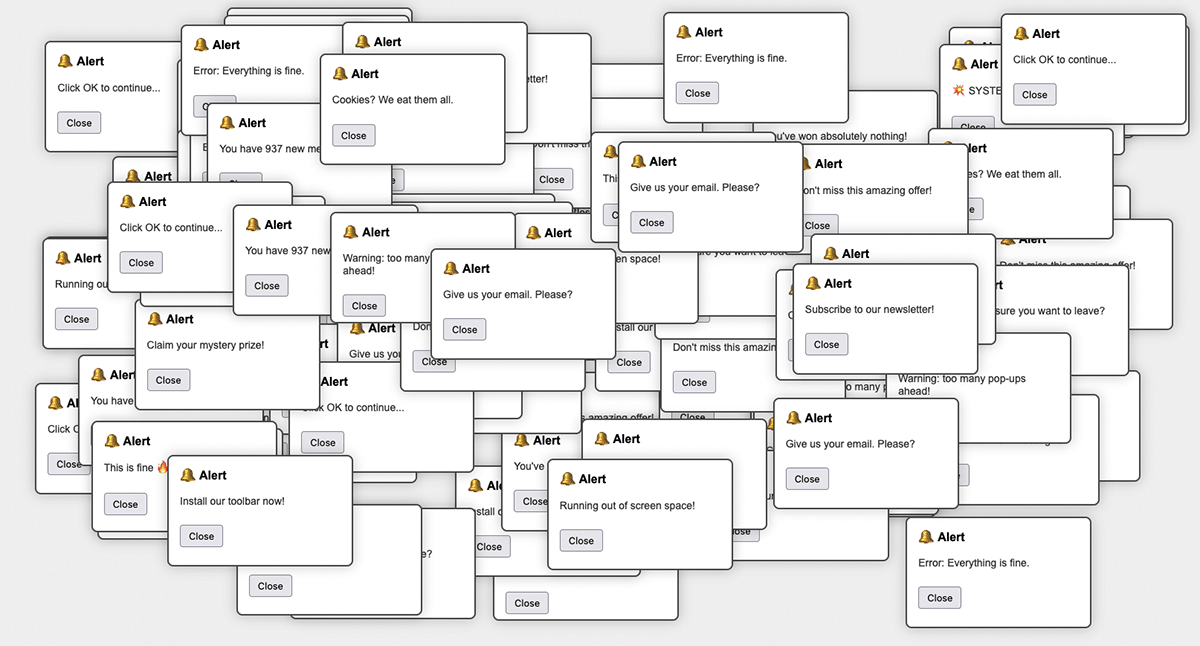Click the bell icon in This is fine alert
The image size is (1200, 646).
[112, 441]
